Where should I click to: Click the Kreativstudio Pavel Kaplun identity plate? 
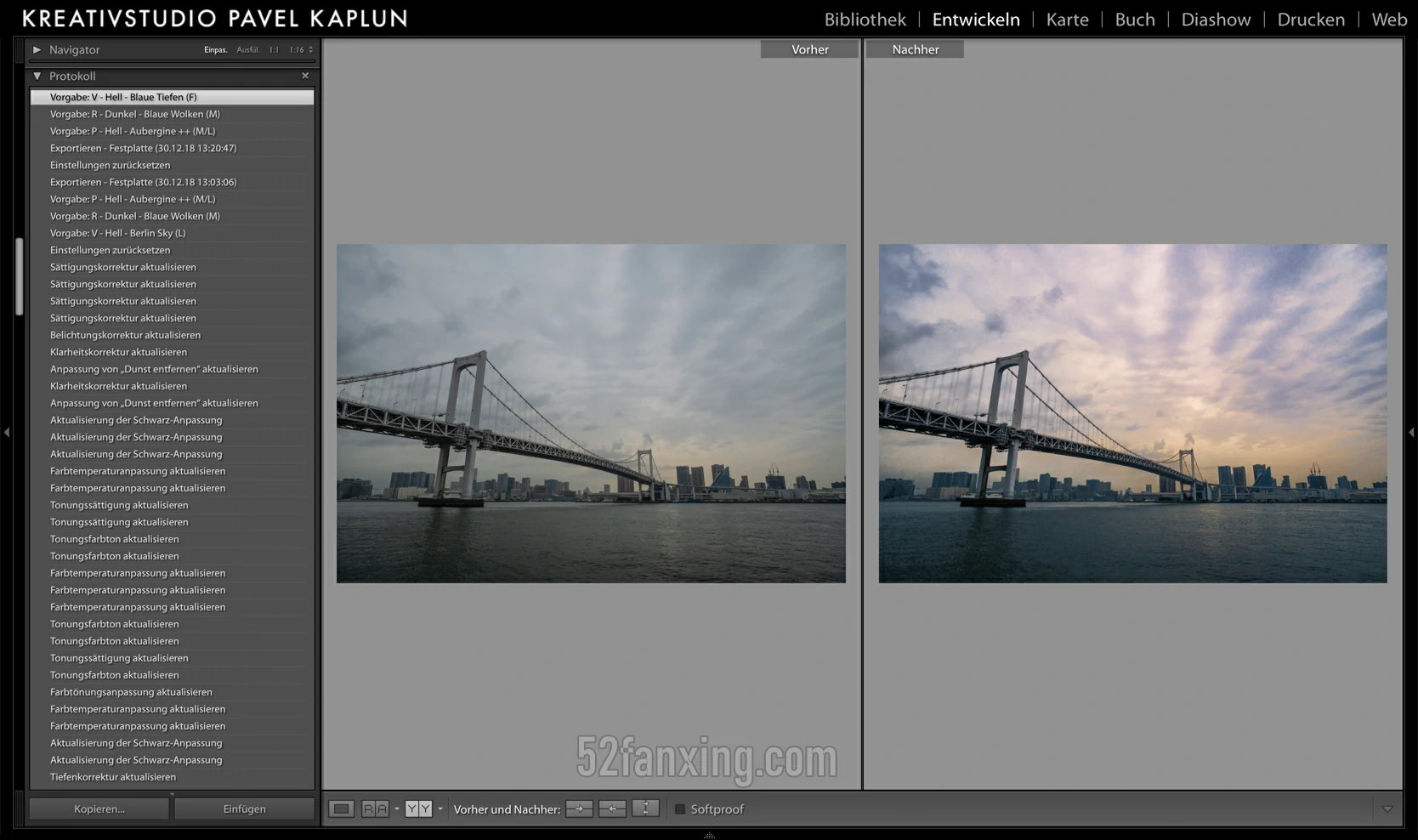[215, 19]
